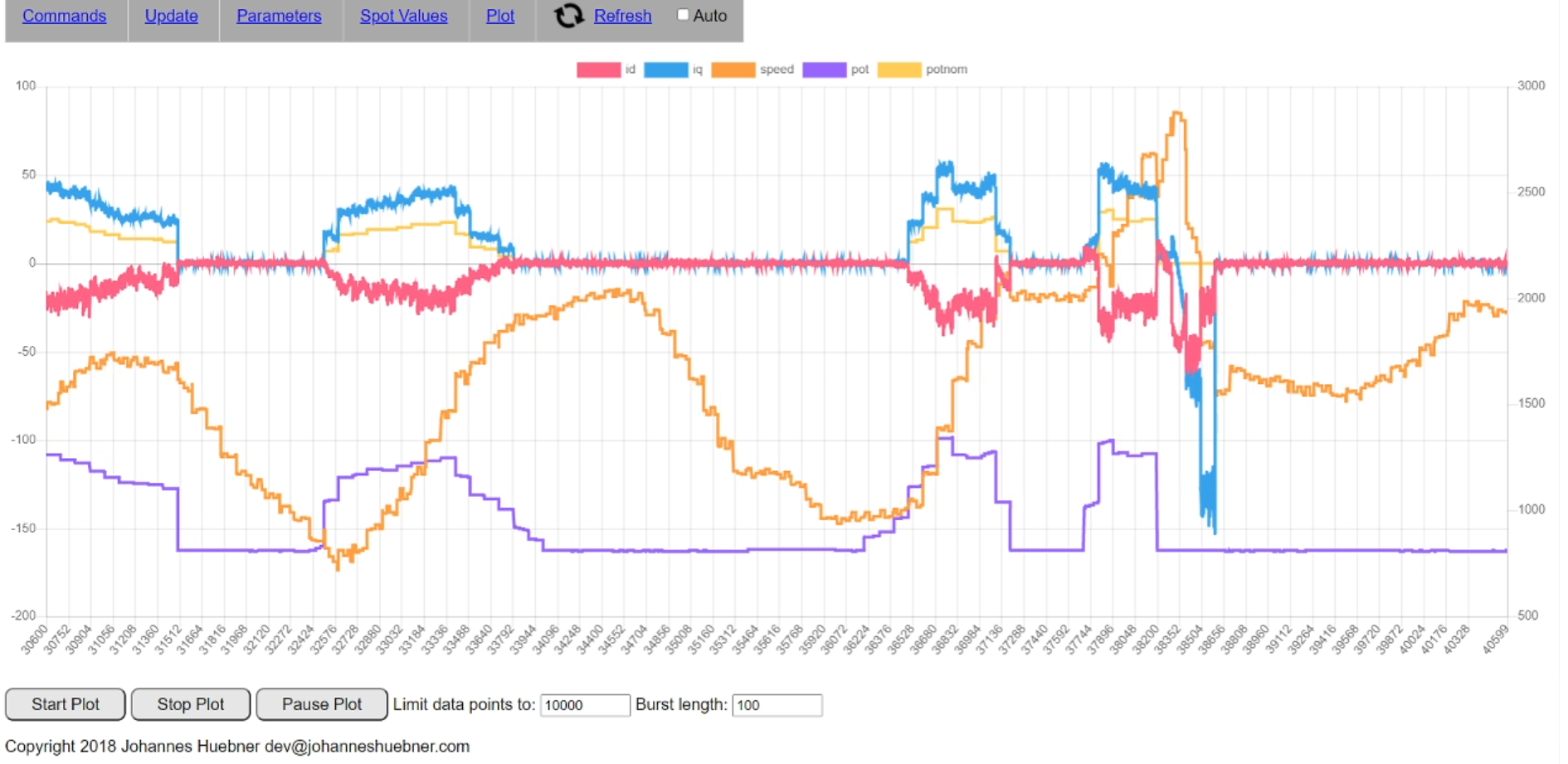Open the Parameters menu item

pos(279,16)
